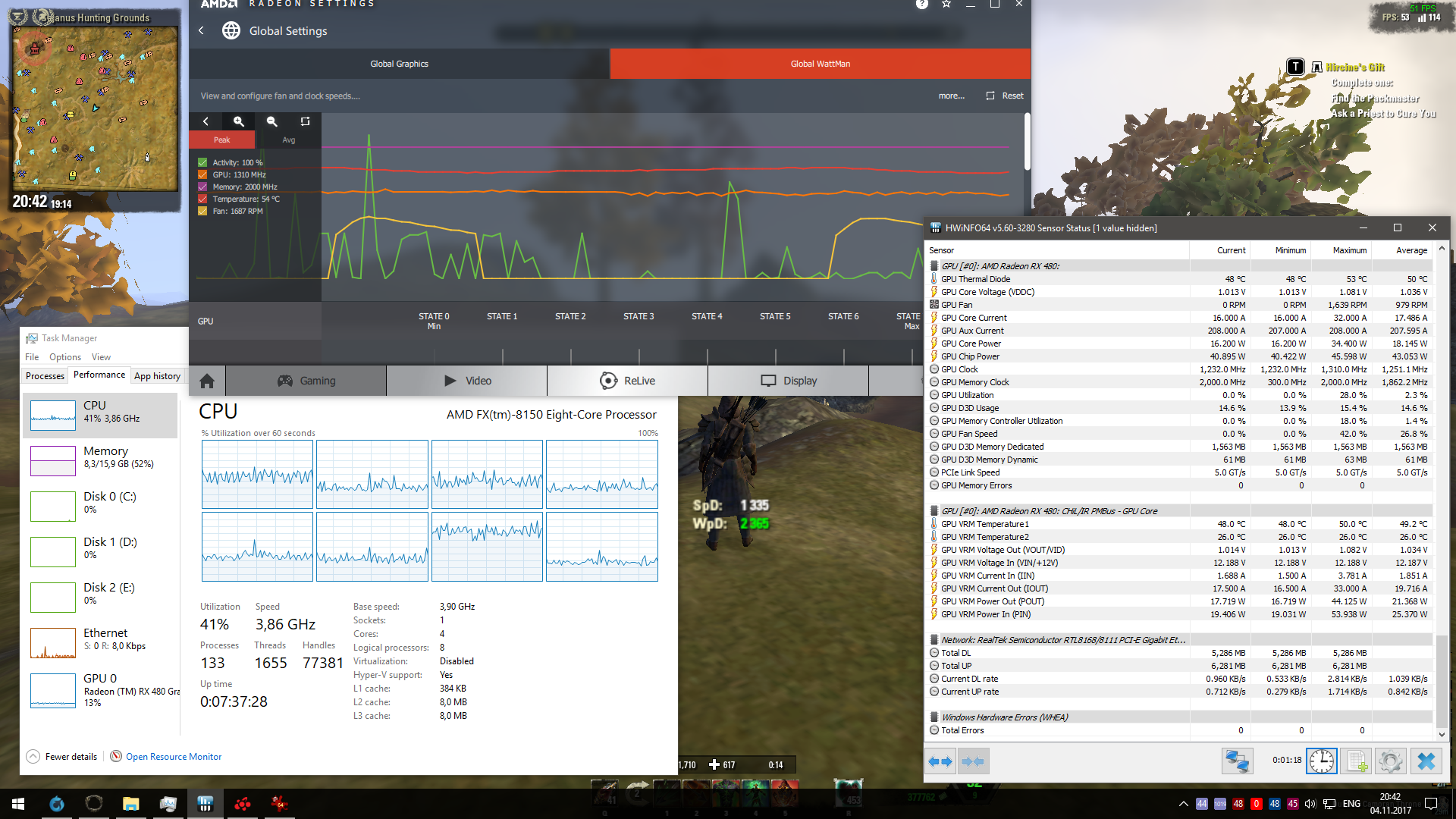Click the Radeon Settings home icon
The height and width of the screenshot is (819, 1456).
click(x=207, y=381)
